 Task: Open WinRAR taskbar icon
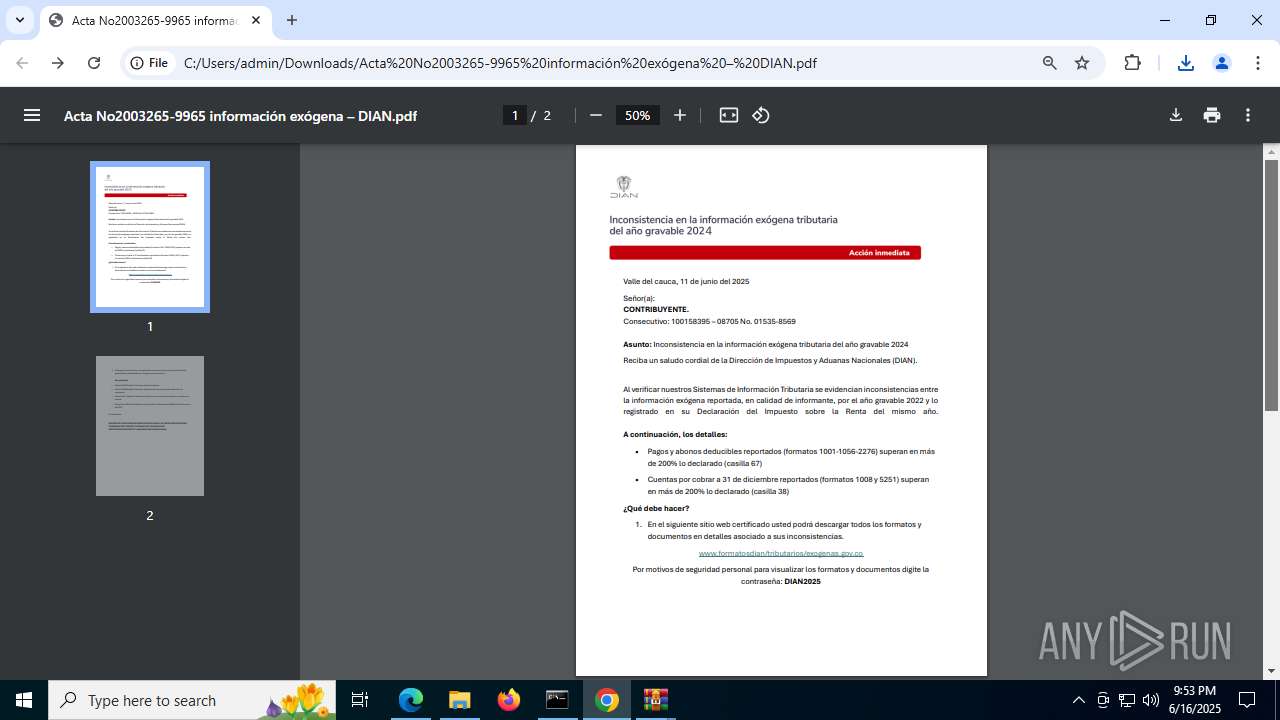pos(655,700)
